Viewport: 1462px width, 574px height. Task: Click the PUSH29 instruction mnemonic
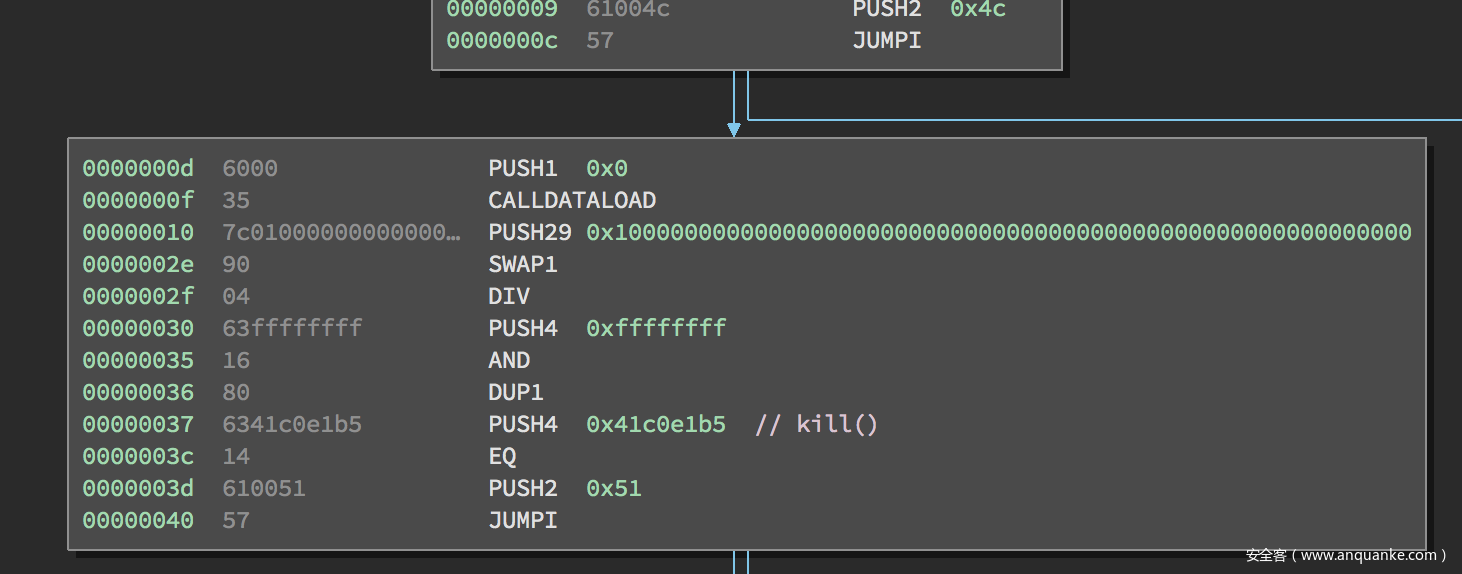[x=529, y=232]
